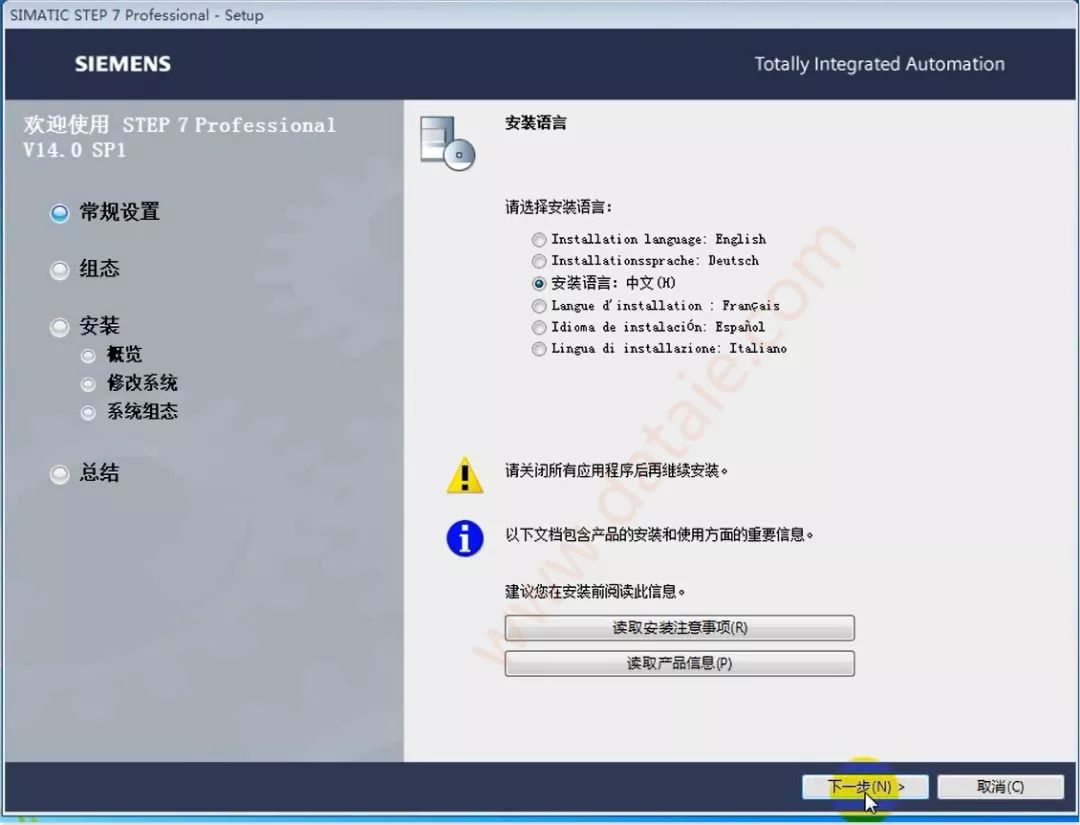
Task: Click the 安装语言 heading text
Action: 536,123
